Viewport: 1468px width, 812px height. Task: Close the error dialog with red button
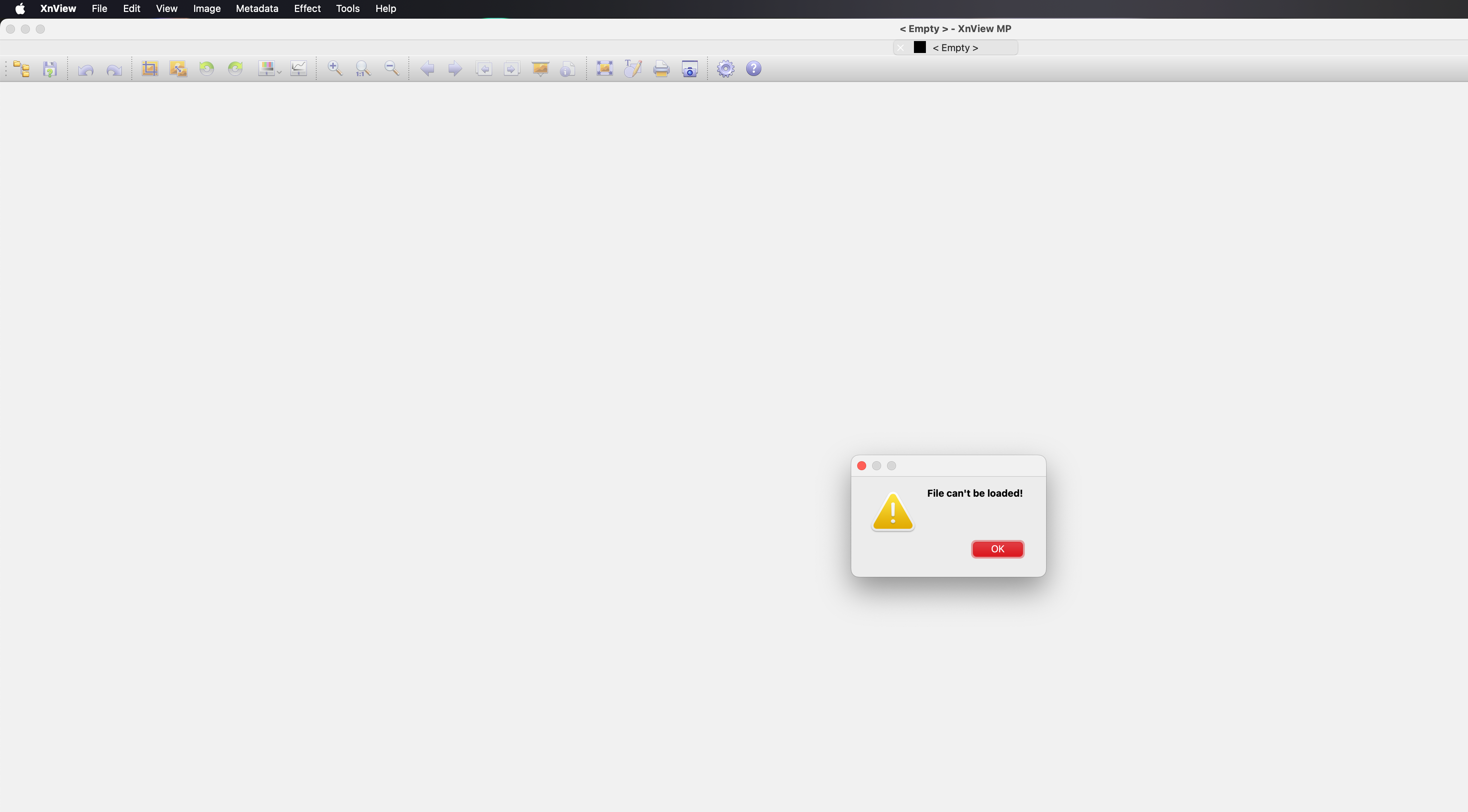[862, 466]
